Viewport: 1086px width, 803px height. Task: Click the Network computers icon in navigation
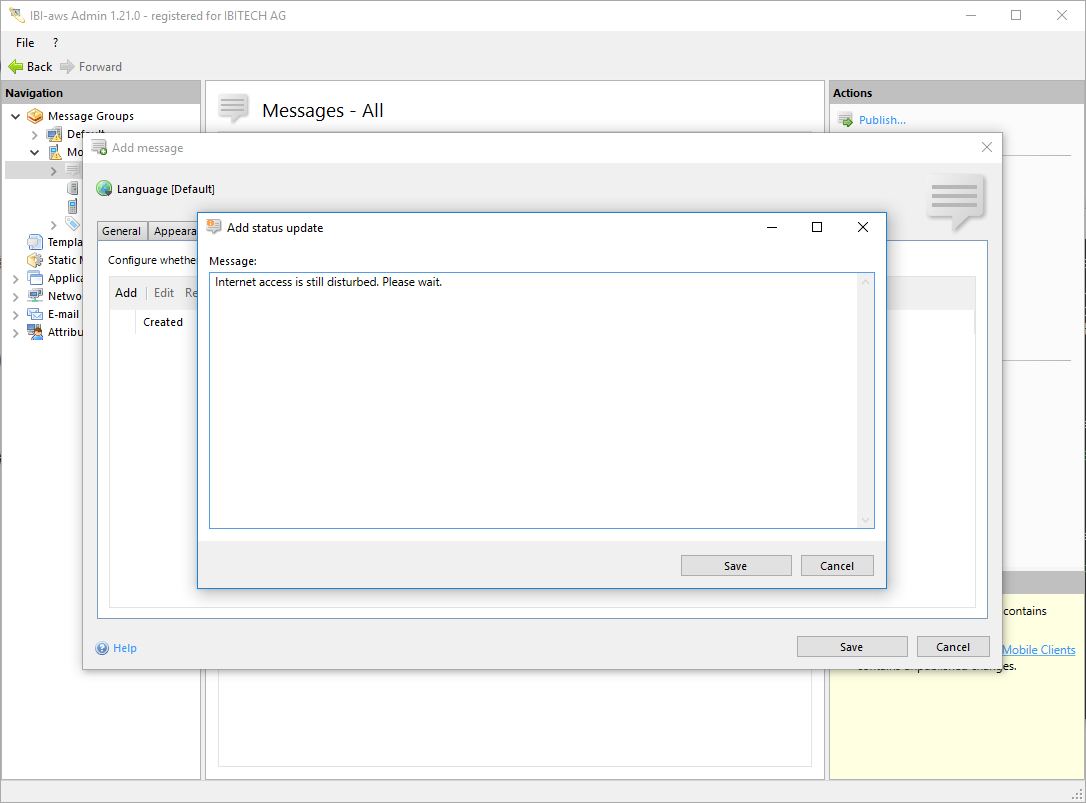(35, 296)
